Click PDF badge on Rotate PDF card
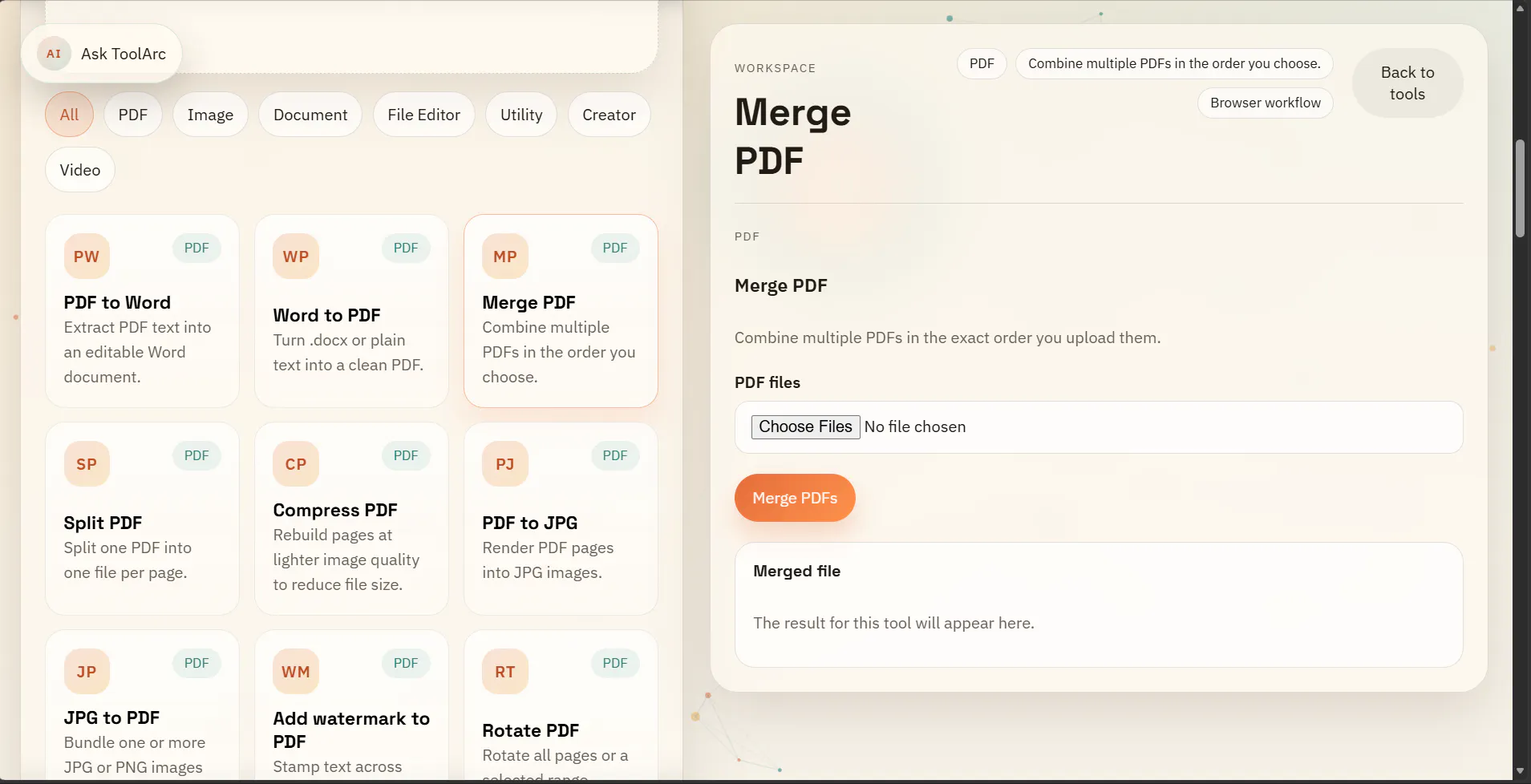Image resolution: width=1531 pixels, height=784 pixels. [x=615, y=663]
